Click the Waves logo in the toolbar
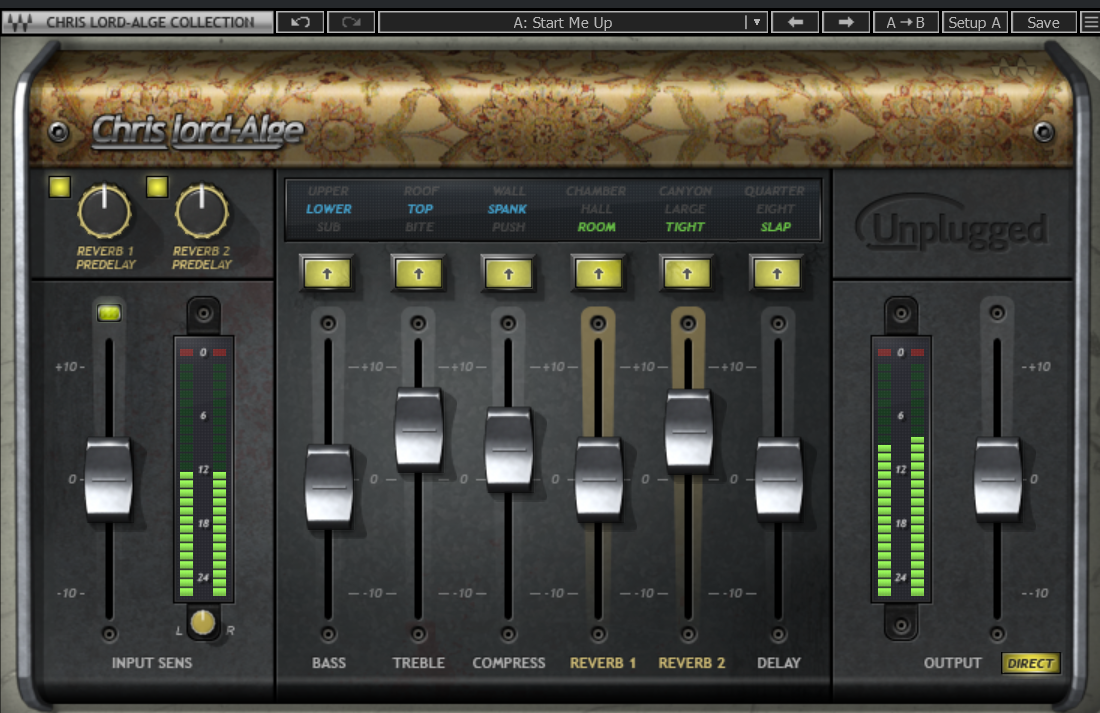Image resolution: width=1100 pixels, height=713 pixels. pyautogui.click(x=20, y=22)
